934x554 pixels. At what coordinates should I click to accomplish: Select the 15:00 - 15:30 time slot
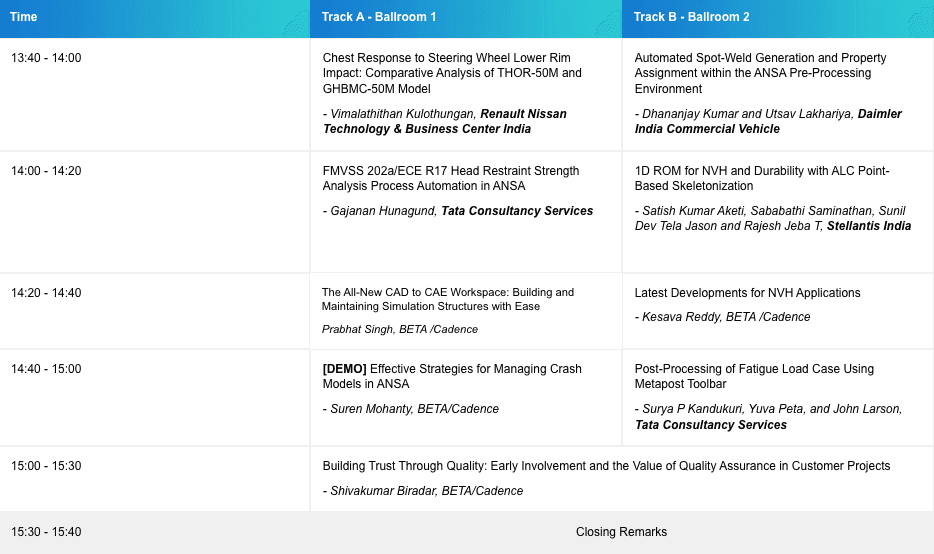(46, 466)
